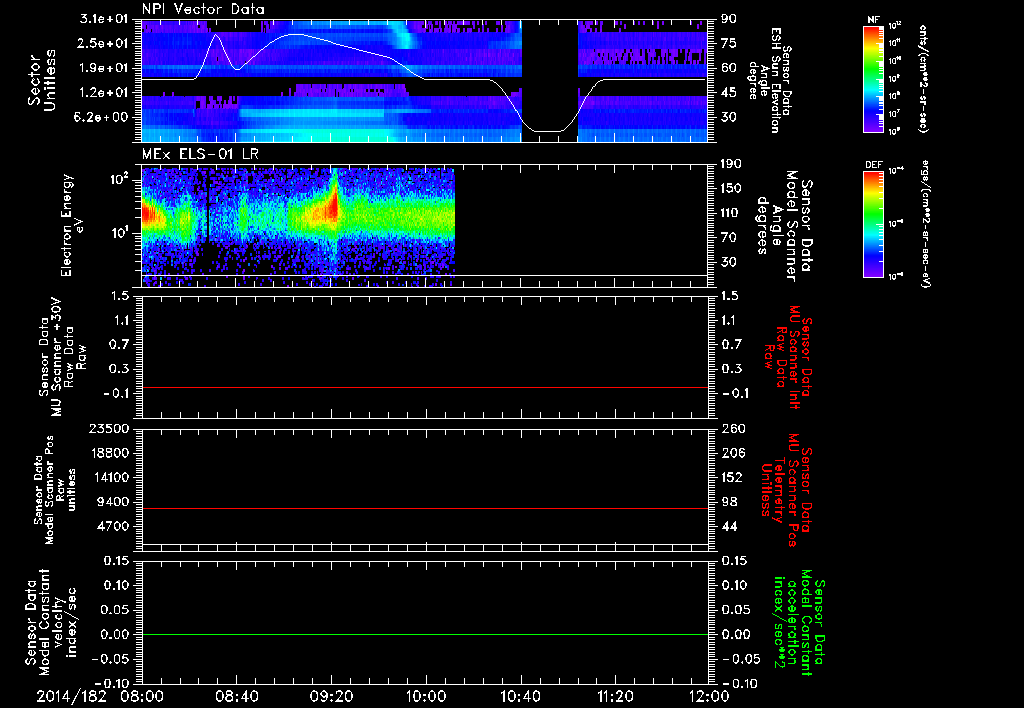Click the 08:40 time axis label
This screenshot has height=708, width=1024.
(236, 696)
